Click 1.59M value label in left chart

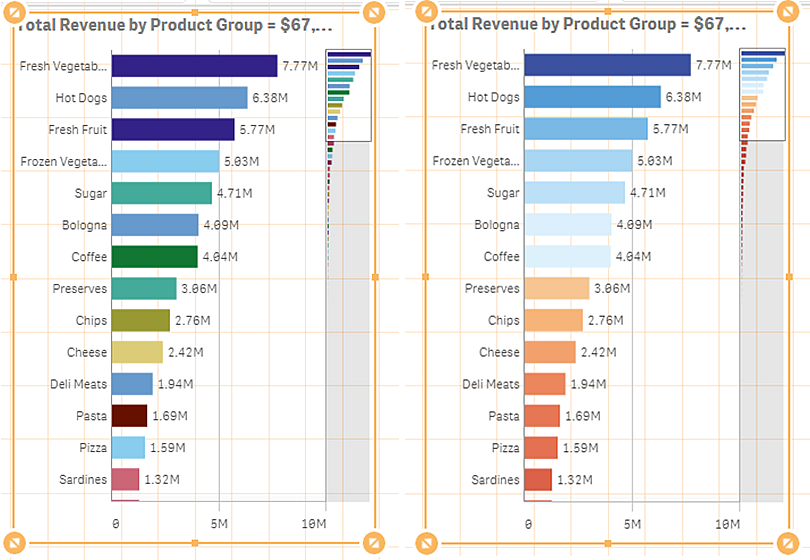(x=167, y=447)
